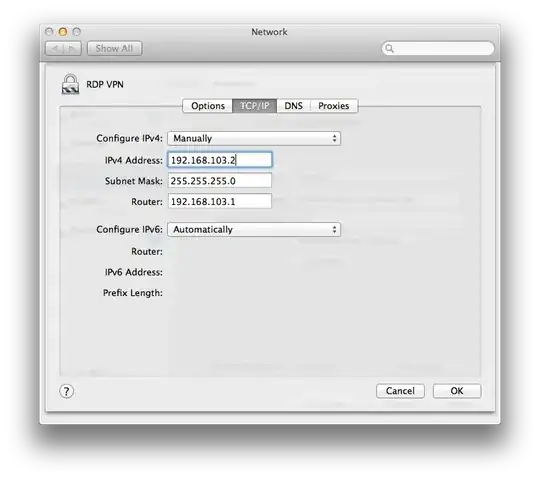Open the Proxies tab

pos(334,106)
